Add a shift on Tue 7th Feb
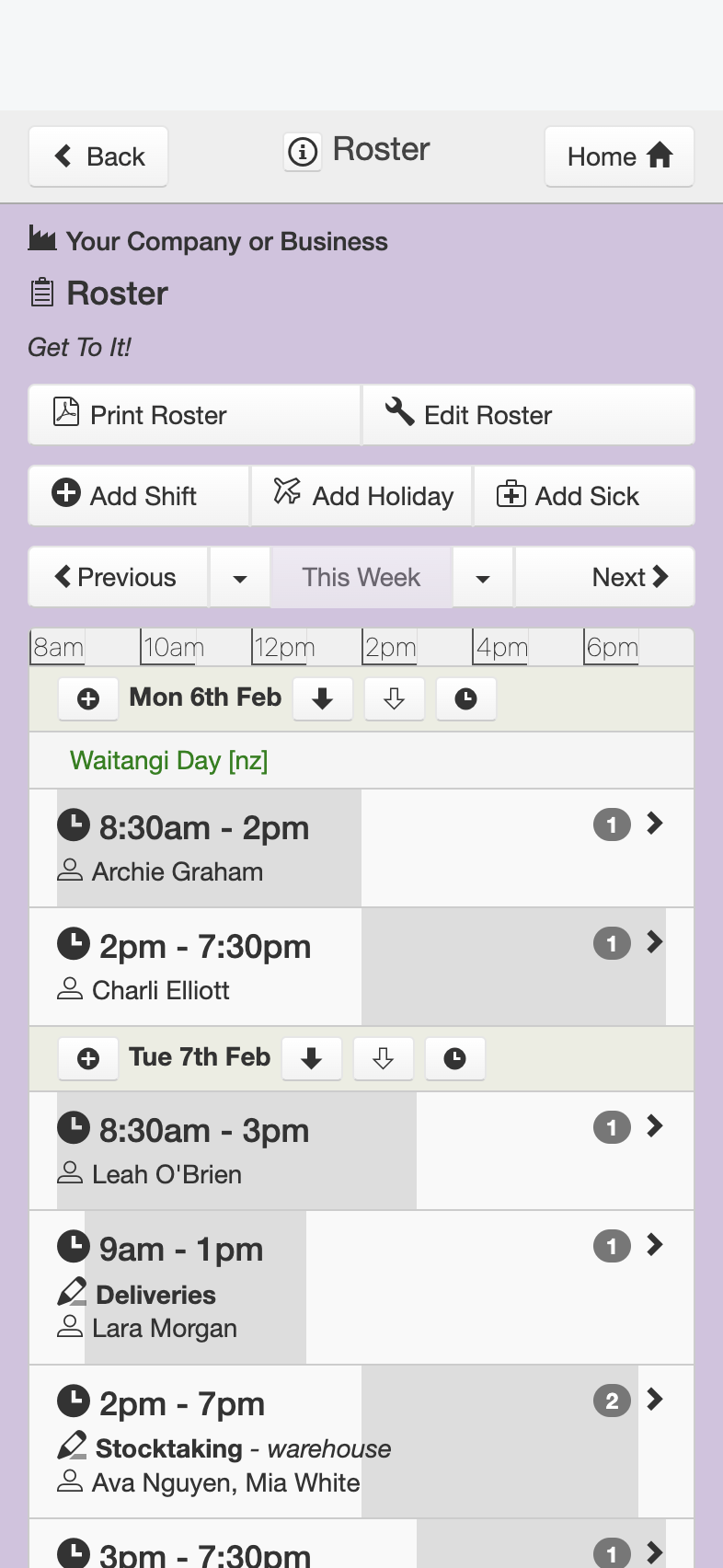 (88, 1058)
